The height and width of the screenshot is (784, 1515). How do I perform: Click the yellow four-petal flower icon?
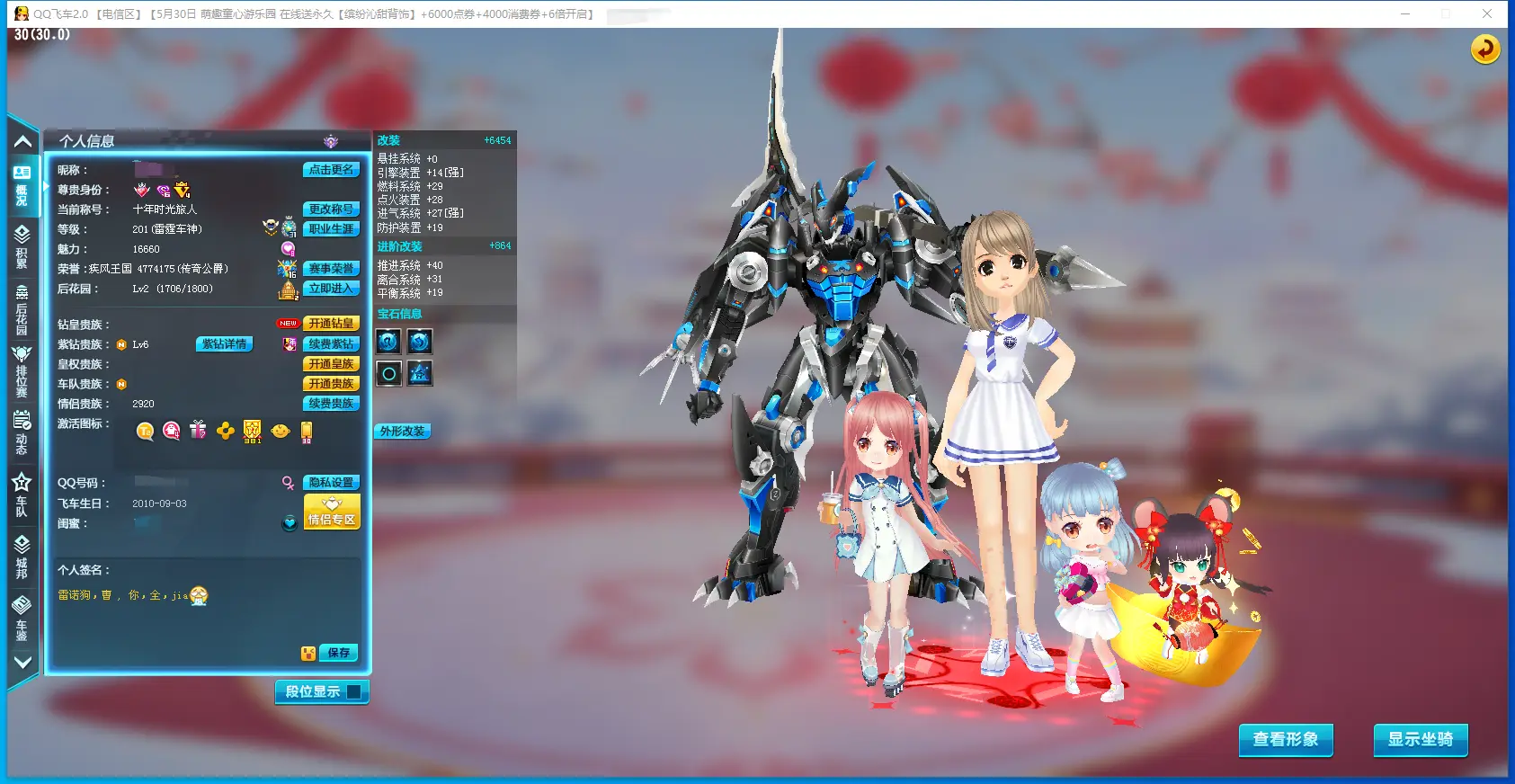pyautogui.click(x=226, y=432)
